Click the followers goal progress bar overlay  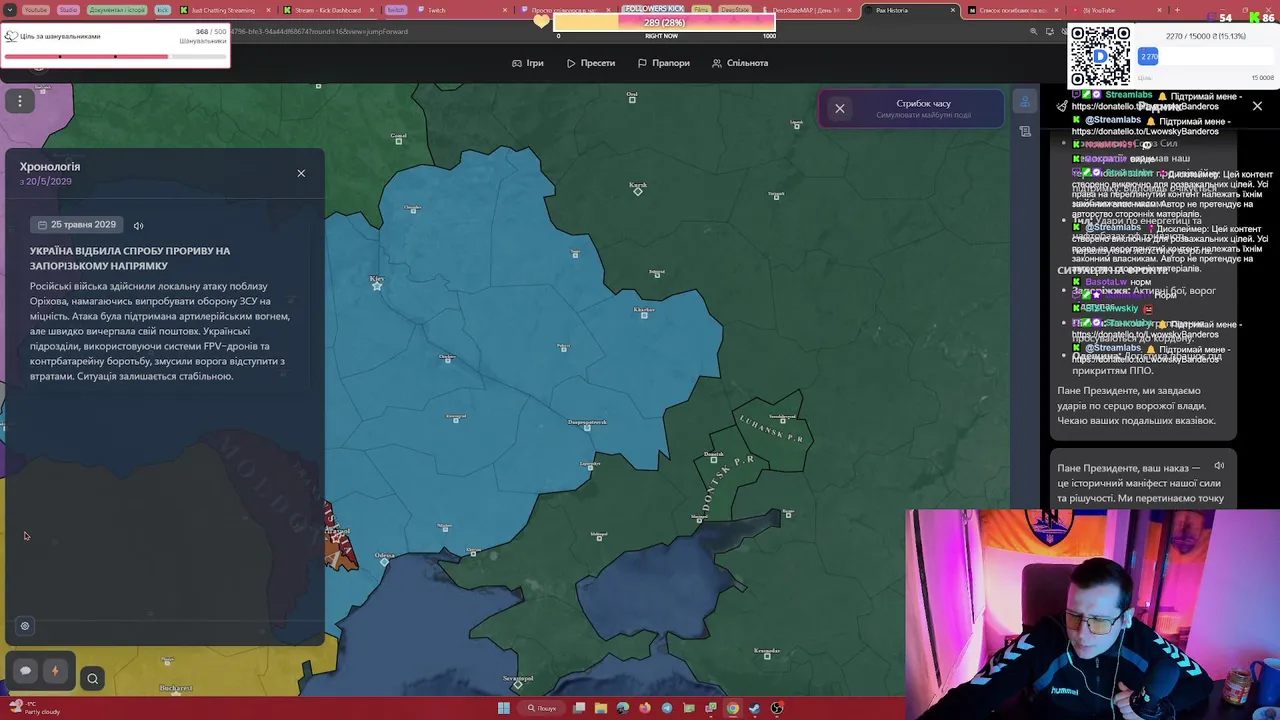pos(663,22)
